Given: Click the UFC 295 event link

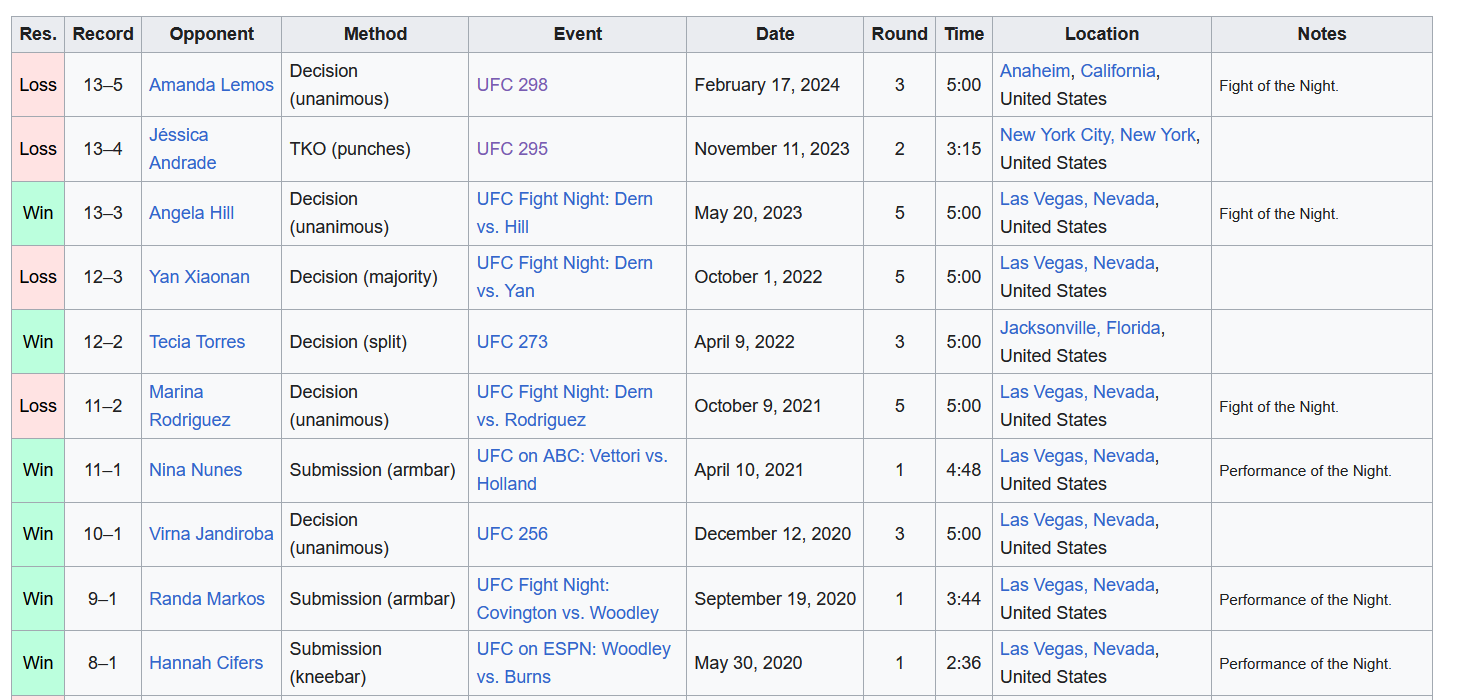Looking at the screenshot, I should [x=512, y=149].
